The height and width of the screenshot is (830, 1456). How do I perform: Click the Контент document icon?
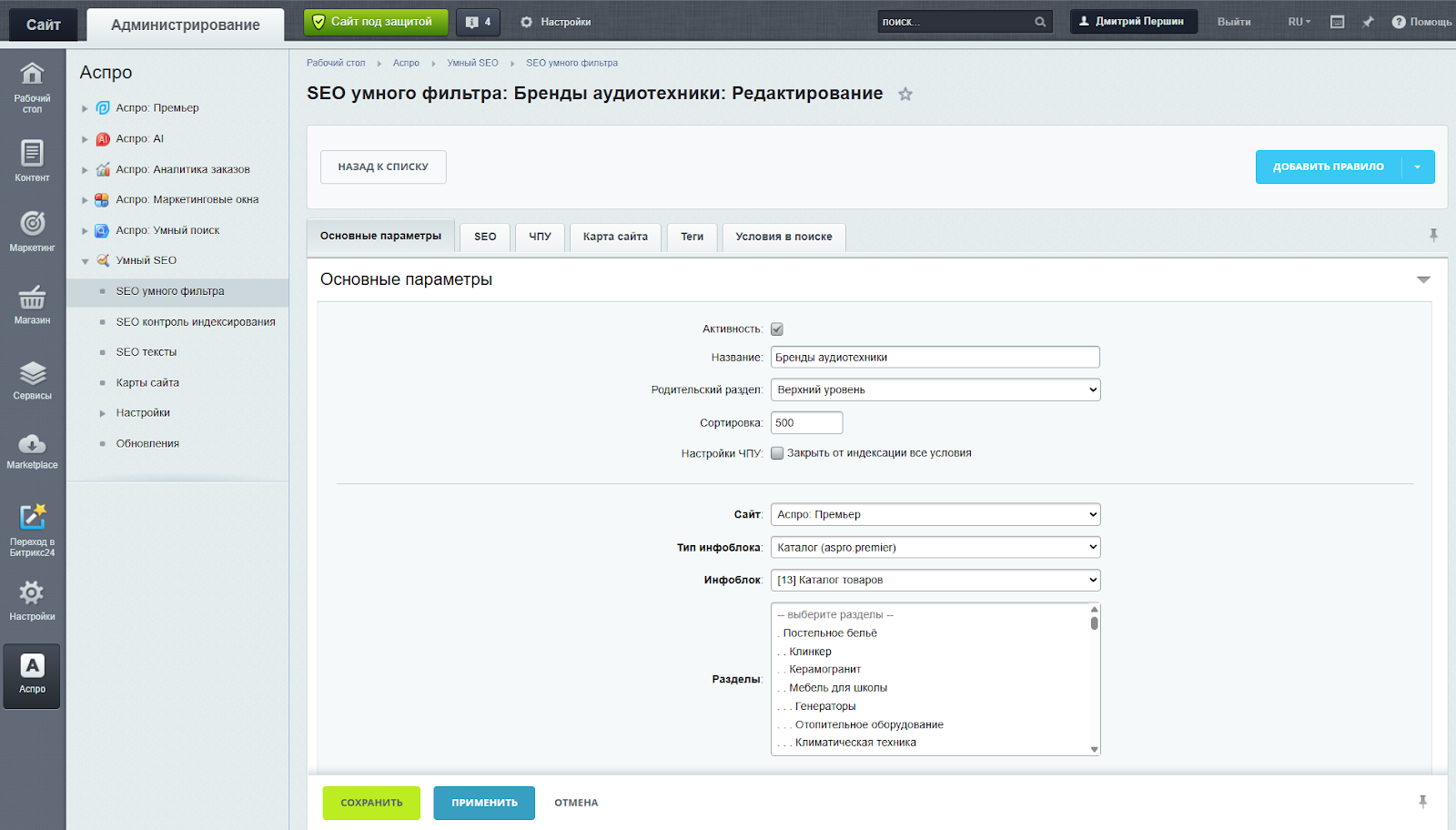pos(32,154)
